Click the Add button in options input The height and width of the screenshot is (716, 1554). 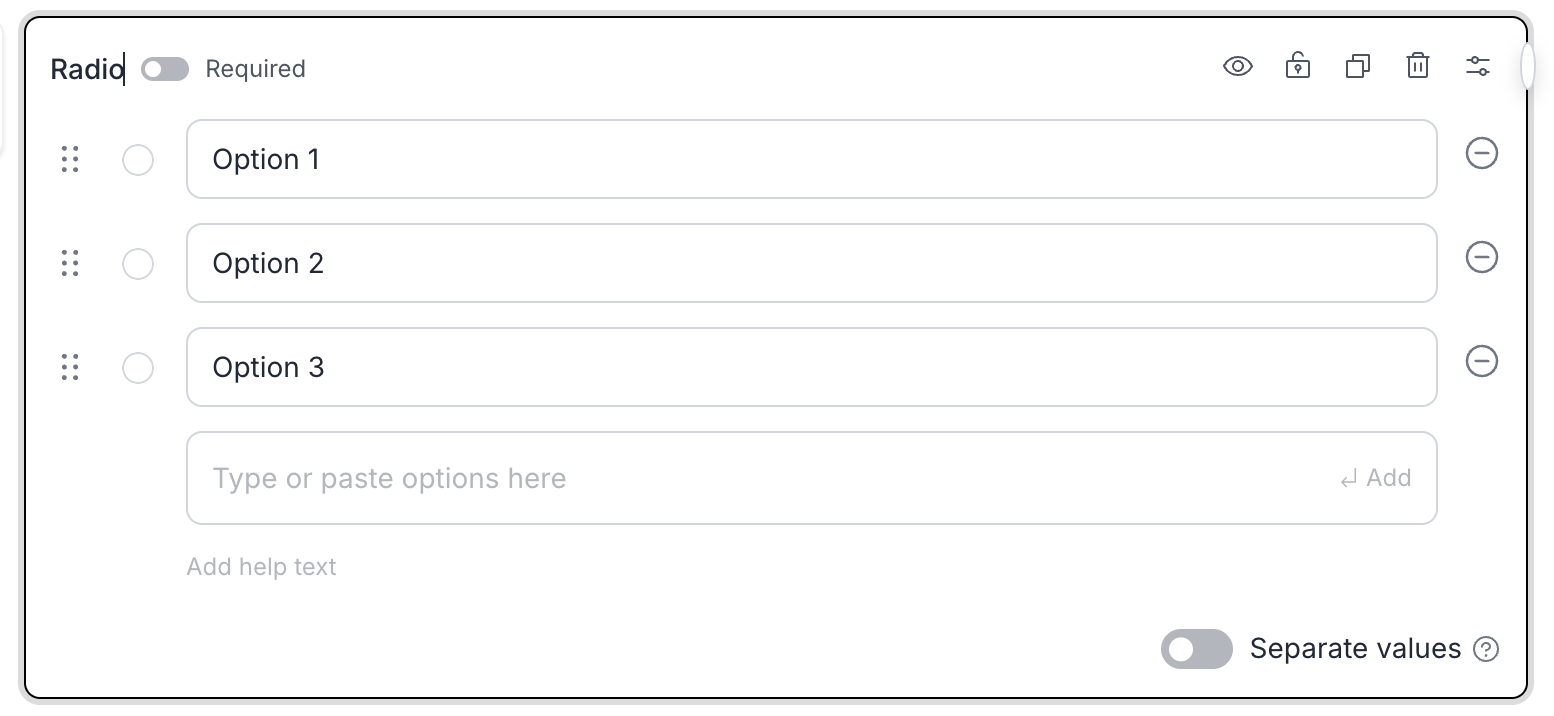1376,478
